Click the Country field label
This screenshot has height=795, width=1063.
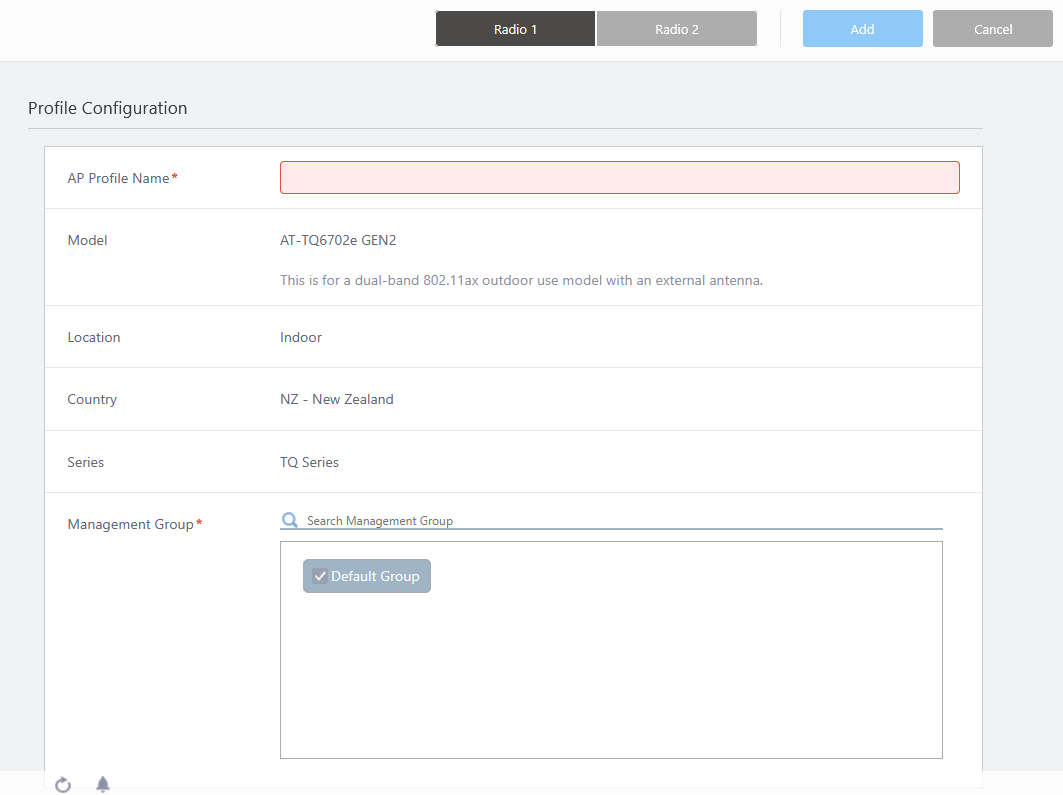click(92, 399)
